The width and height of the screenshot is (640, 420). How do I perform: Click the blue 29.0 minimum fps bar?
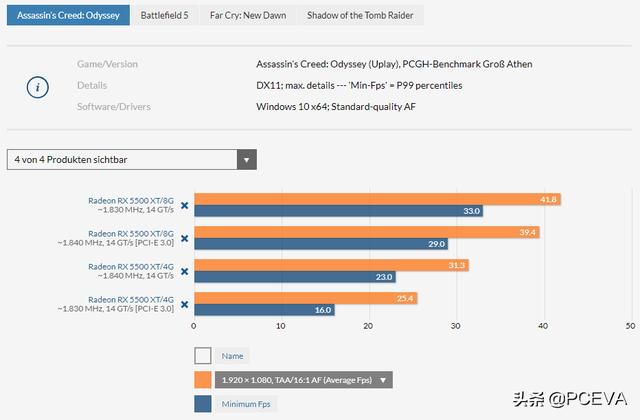(x=321, y=244)
